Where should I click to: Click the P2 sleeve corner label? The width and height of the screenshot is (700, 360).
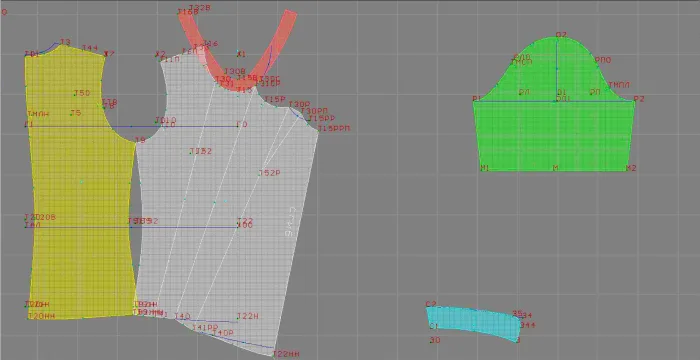point(639,99)
